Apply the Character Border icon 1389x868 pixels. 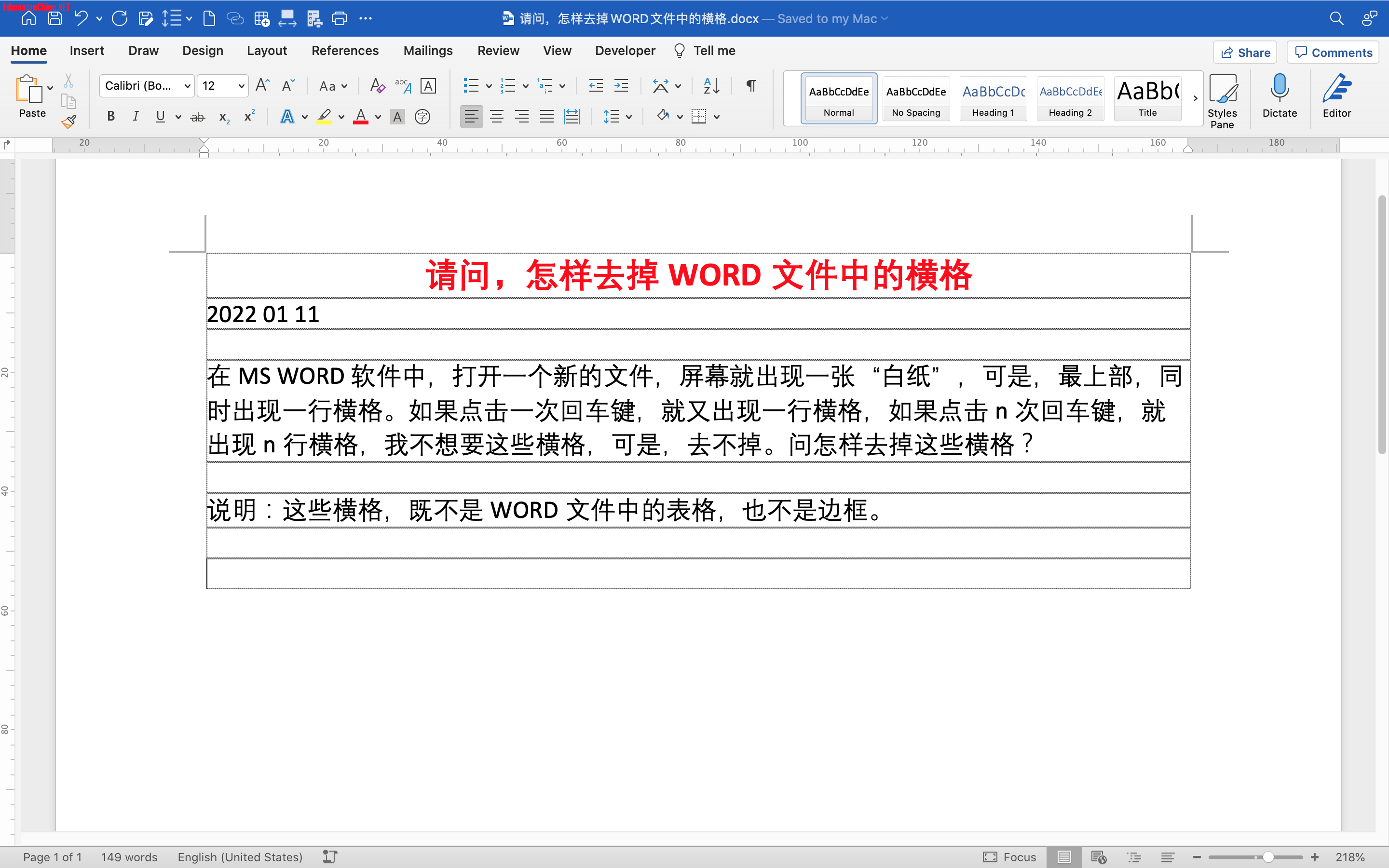click(428, 85)
